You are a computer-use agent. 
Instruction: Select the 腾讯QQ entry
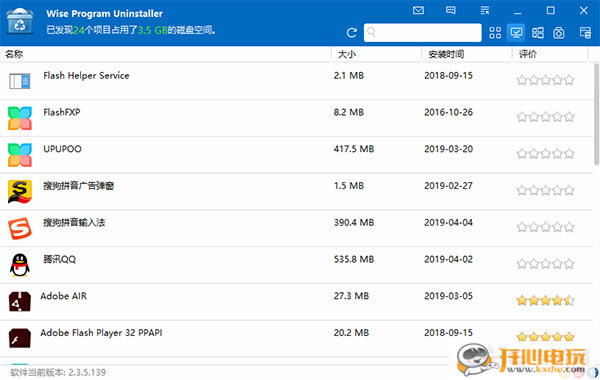297,265
